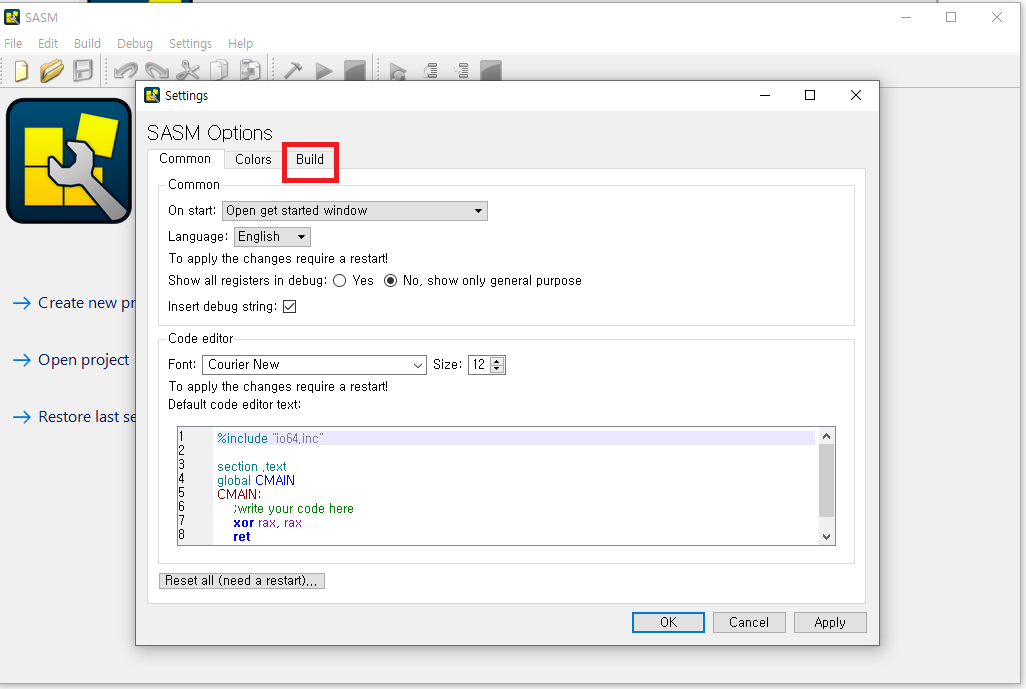
Task: Open the Language dropdown
Action: 272,237
